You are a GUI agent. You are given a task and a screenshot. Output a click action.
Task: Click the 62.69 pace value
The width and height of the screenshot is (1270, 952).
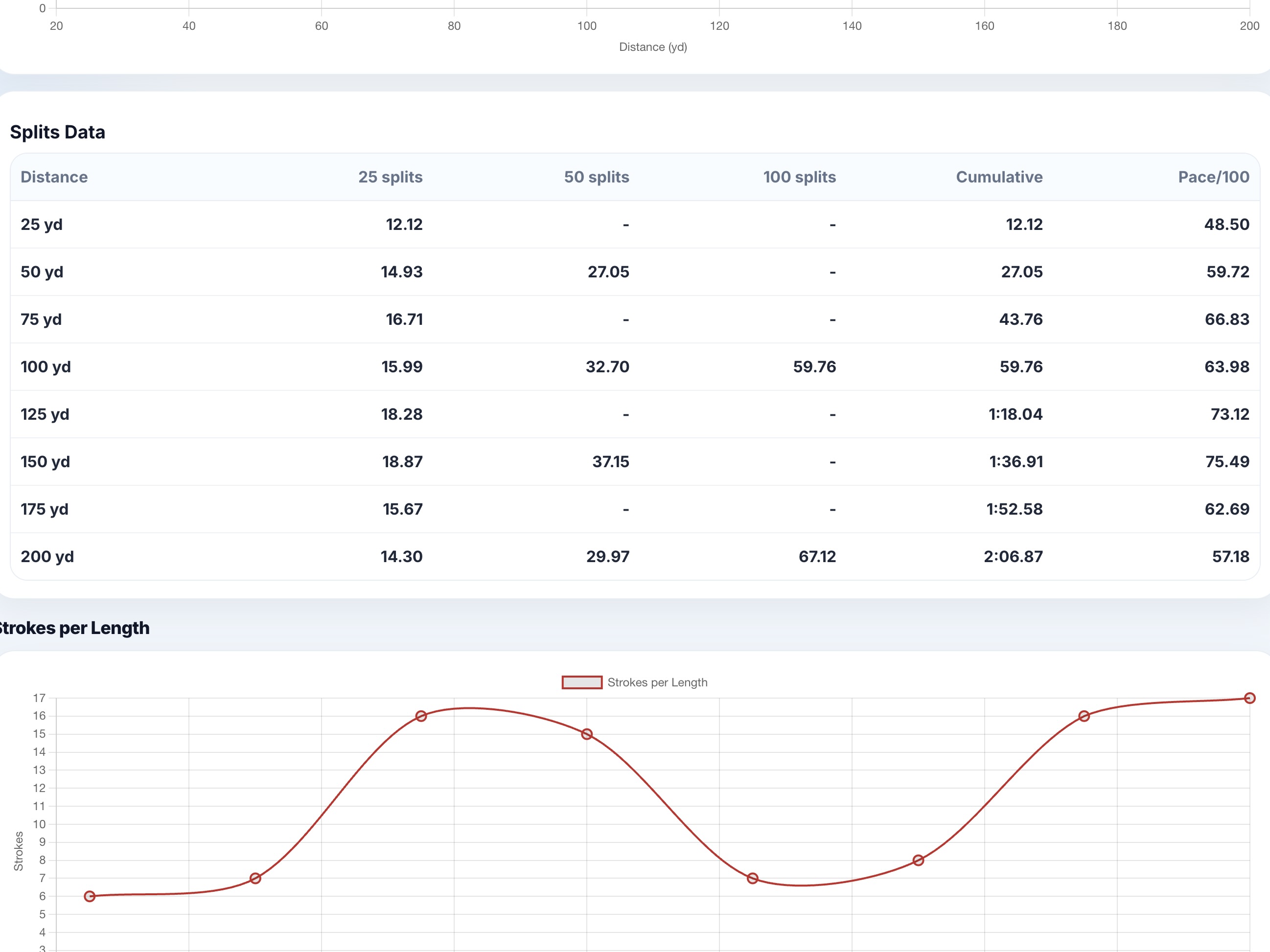(x=1227, y=509)
